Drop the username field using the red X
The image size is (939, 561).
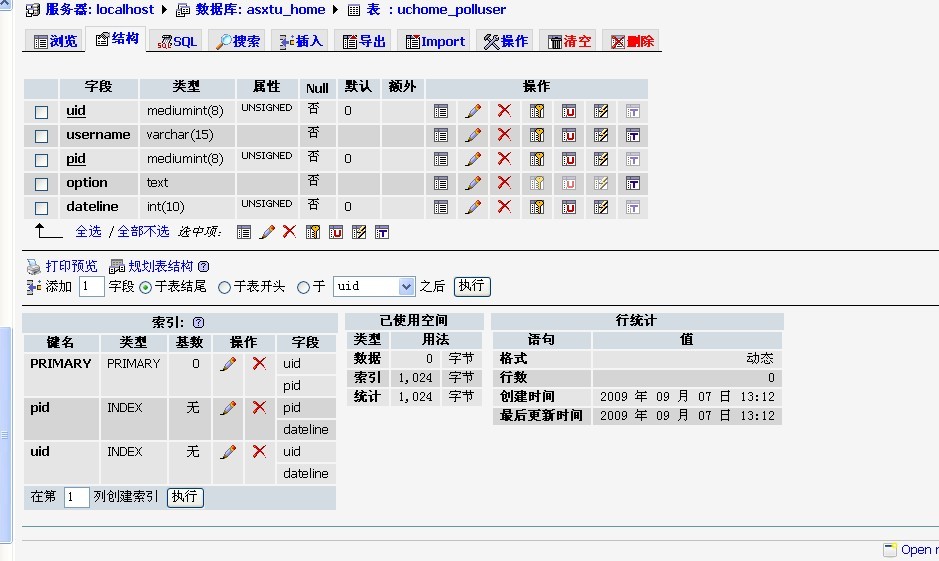coord(504,135)
